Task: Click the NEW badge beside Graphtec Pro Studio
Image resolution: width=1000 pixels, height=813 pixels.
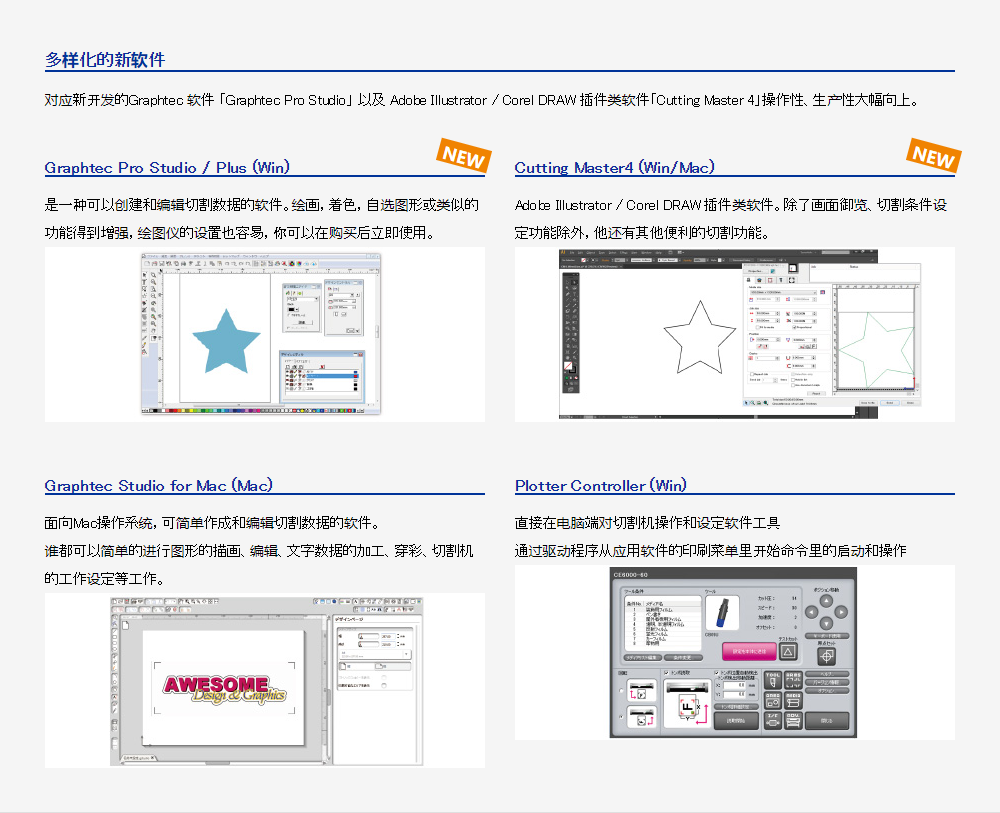Action: click(x=464, y=156)
